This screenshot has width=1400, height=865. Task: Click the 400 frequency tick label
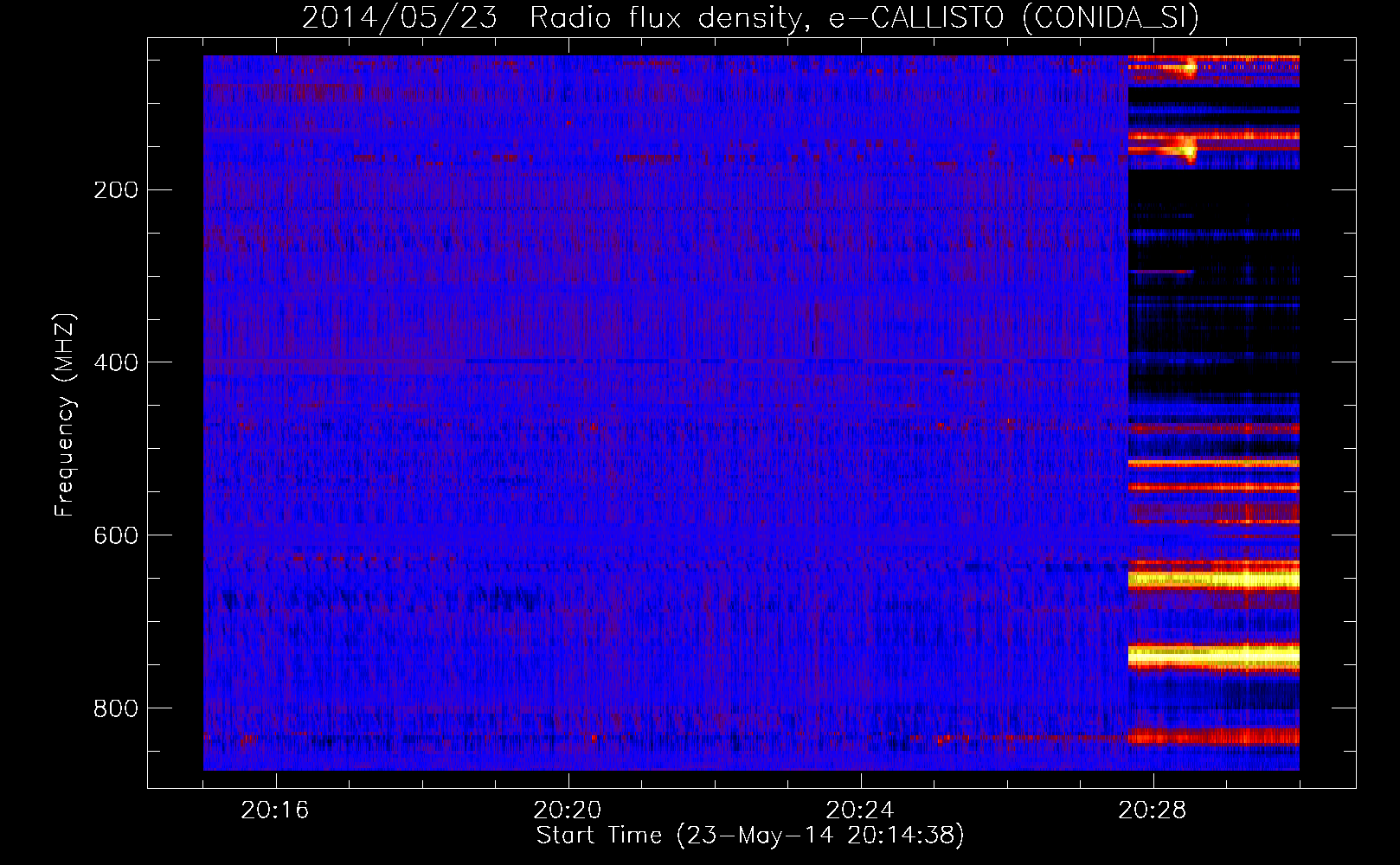click(116, 362)
